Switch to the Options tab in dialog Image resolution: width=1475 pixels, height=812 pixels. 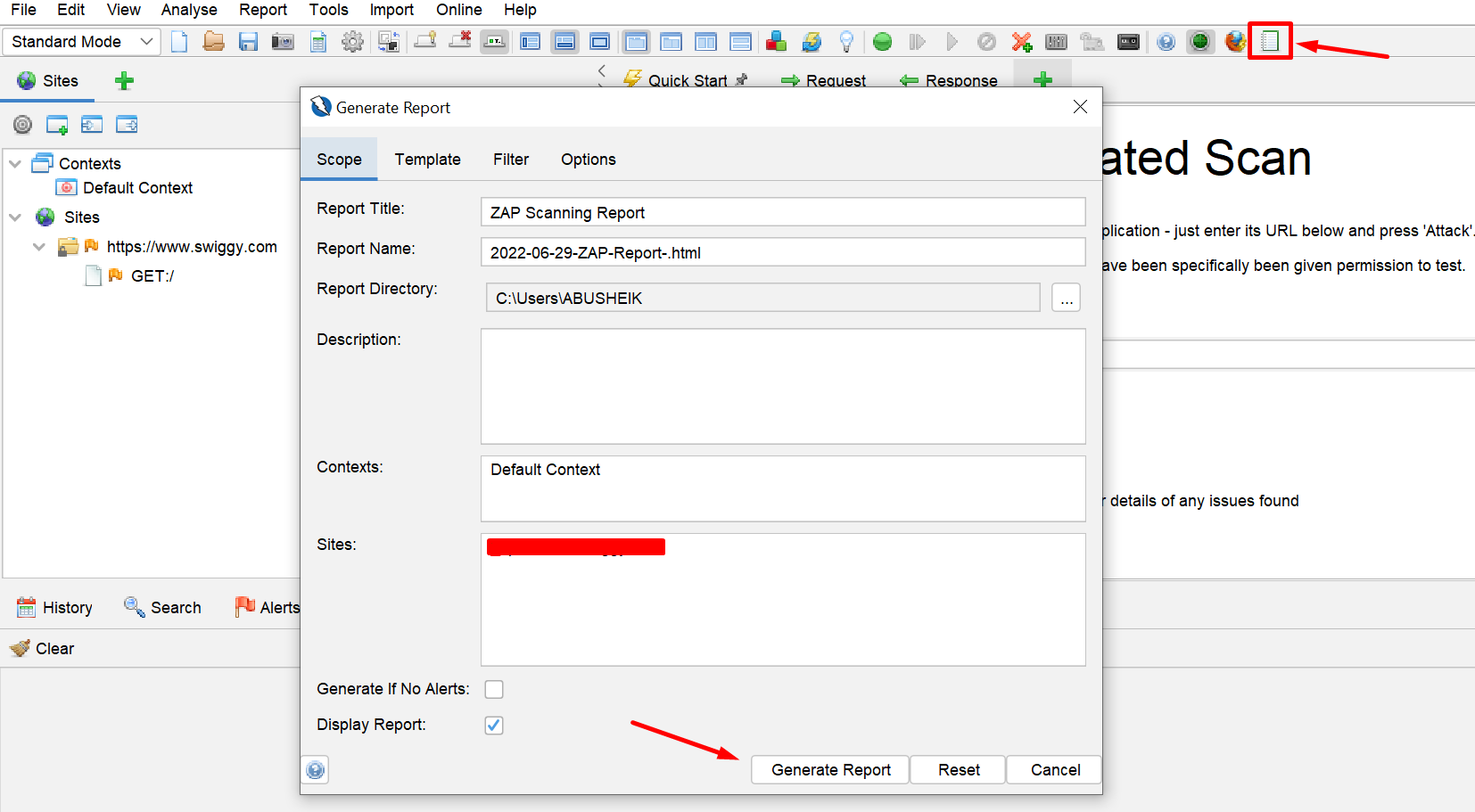coord(589,160)
